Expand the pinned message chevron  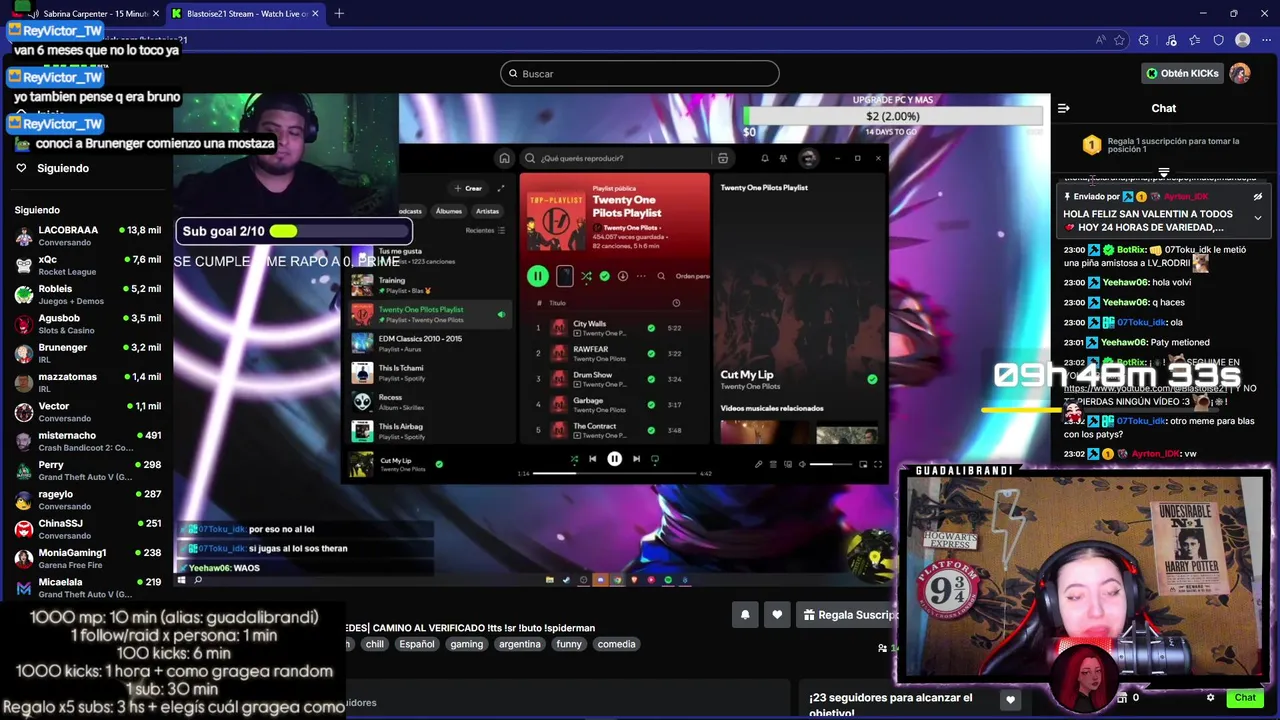pyautogui.click(x=1258, y=217)
